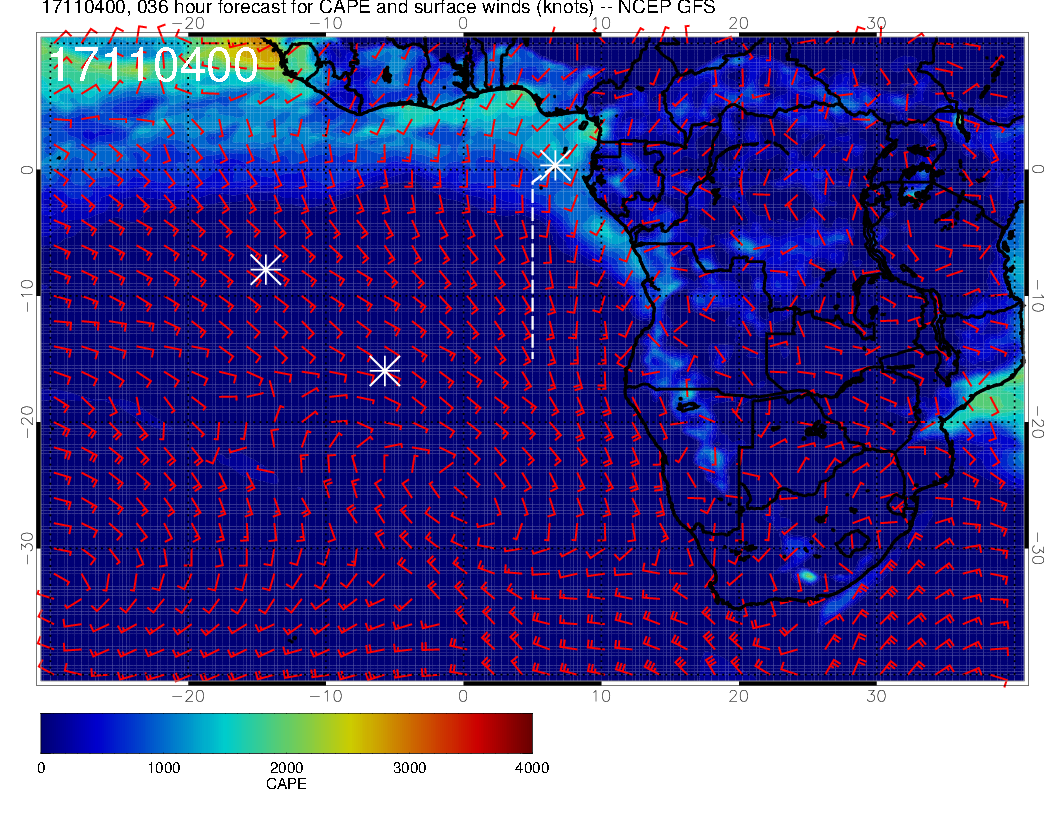The height and width of the screenshot is (816, 1056).
Task: Click the white asterisk marker near the equator
Action: (x=555, y=164)
